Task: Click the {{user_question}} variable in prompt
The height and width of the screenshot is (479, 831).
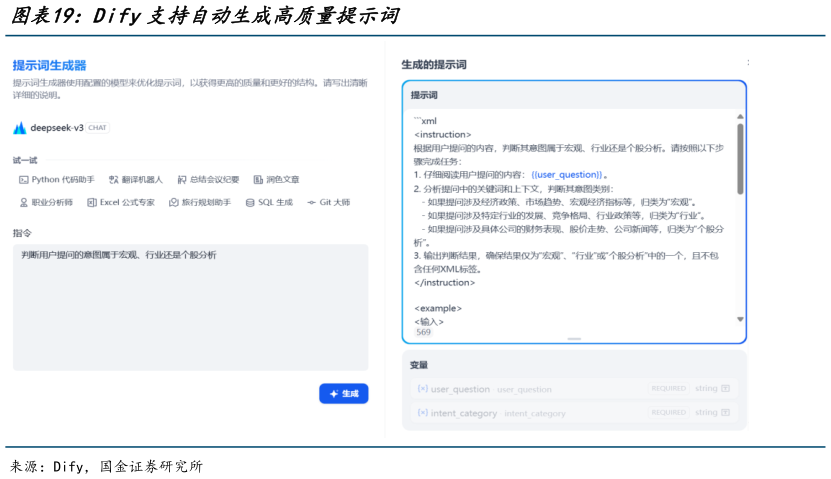Action: pos(567,175)
